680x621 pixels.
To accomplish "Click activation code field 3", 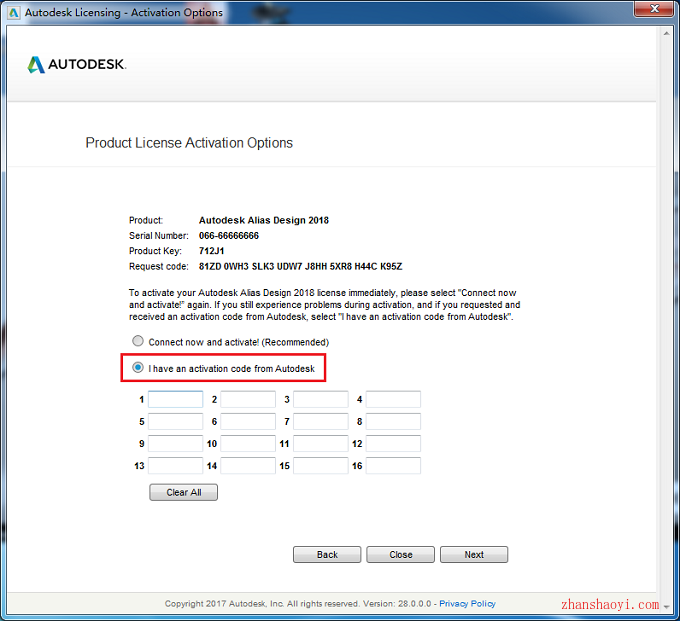I will (321, 399).
